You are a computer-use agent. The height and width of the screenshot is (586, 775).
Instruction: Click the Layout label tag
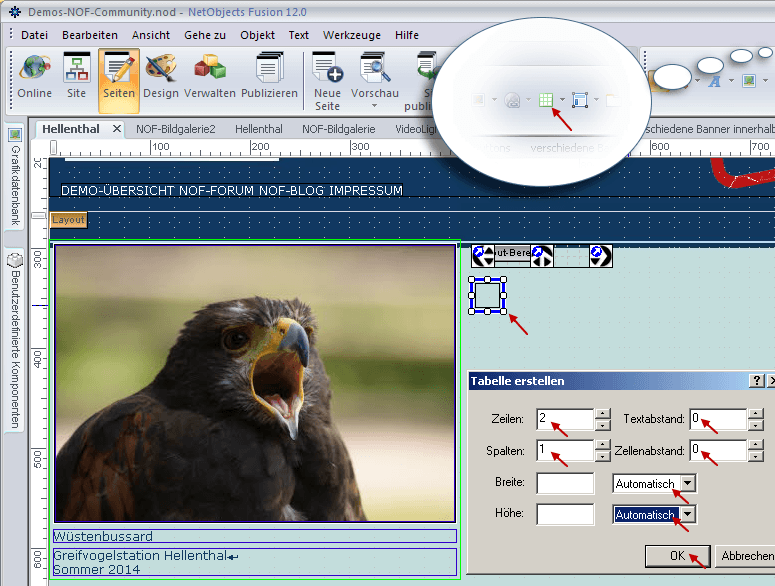click(x=69, y=220)
